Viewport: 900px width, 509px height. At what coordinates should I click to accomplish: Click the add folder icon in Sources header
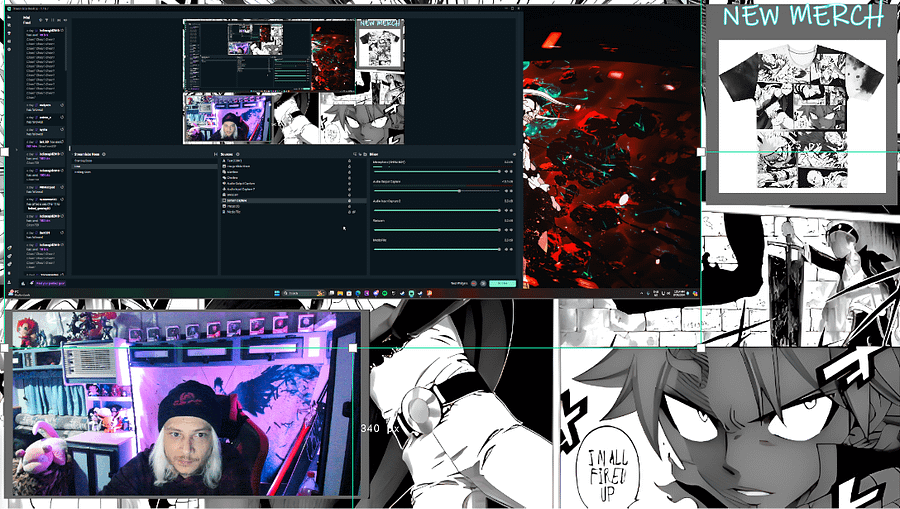365,154
